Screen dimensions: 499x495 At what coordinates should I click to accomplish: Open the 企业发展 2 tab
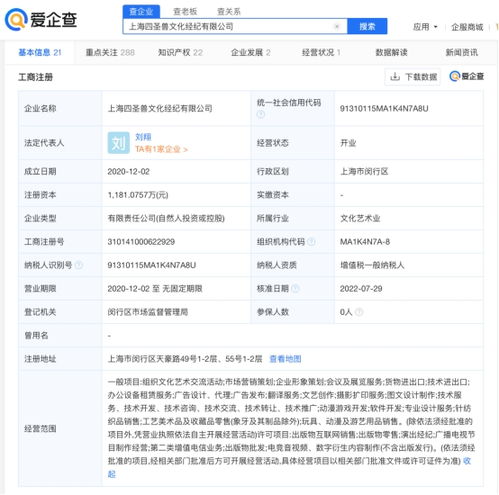(251, 52)
